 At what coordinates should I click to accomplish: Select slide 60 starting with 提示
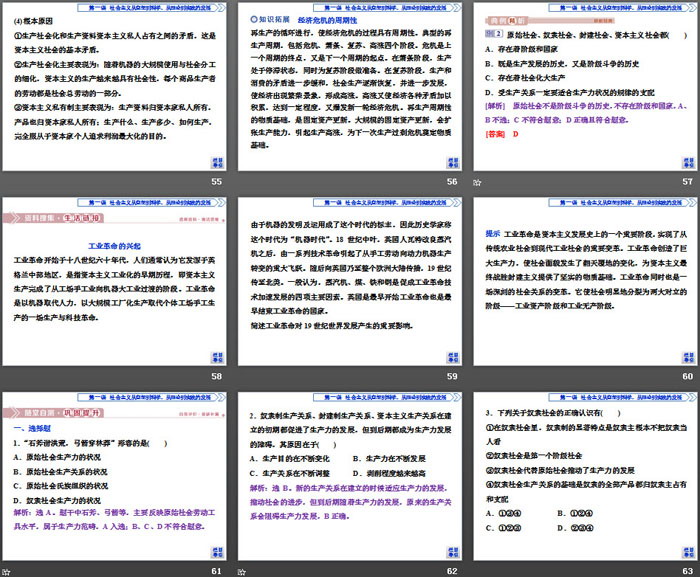coord(583,280)
